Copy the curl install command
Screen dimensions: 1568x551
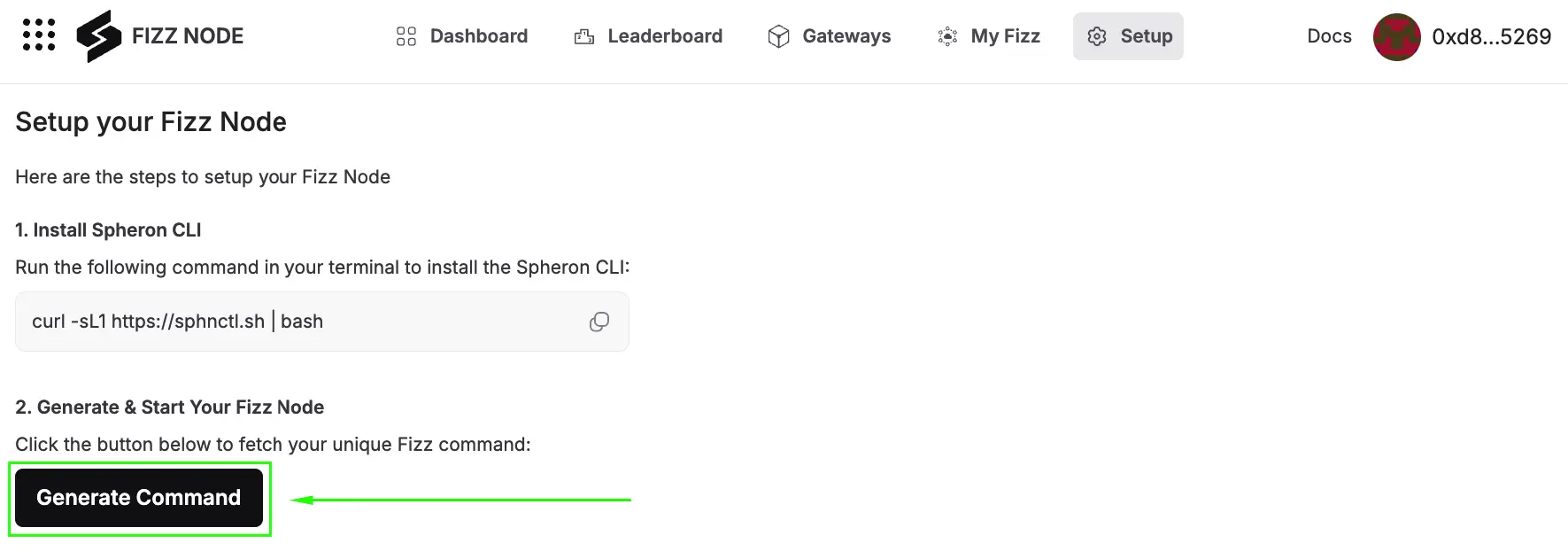tap(599, 322)
